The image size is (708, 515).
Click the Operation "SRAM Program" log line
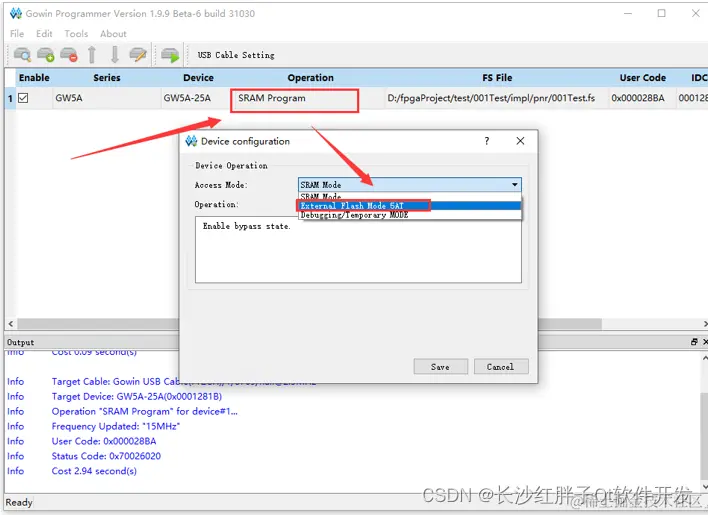[144, 411]
